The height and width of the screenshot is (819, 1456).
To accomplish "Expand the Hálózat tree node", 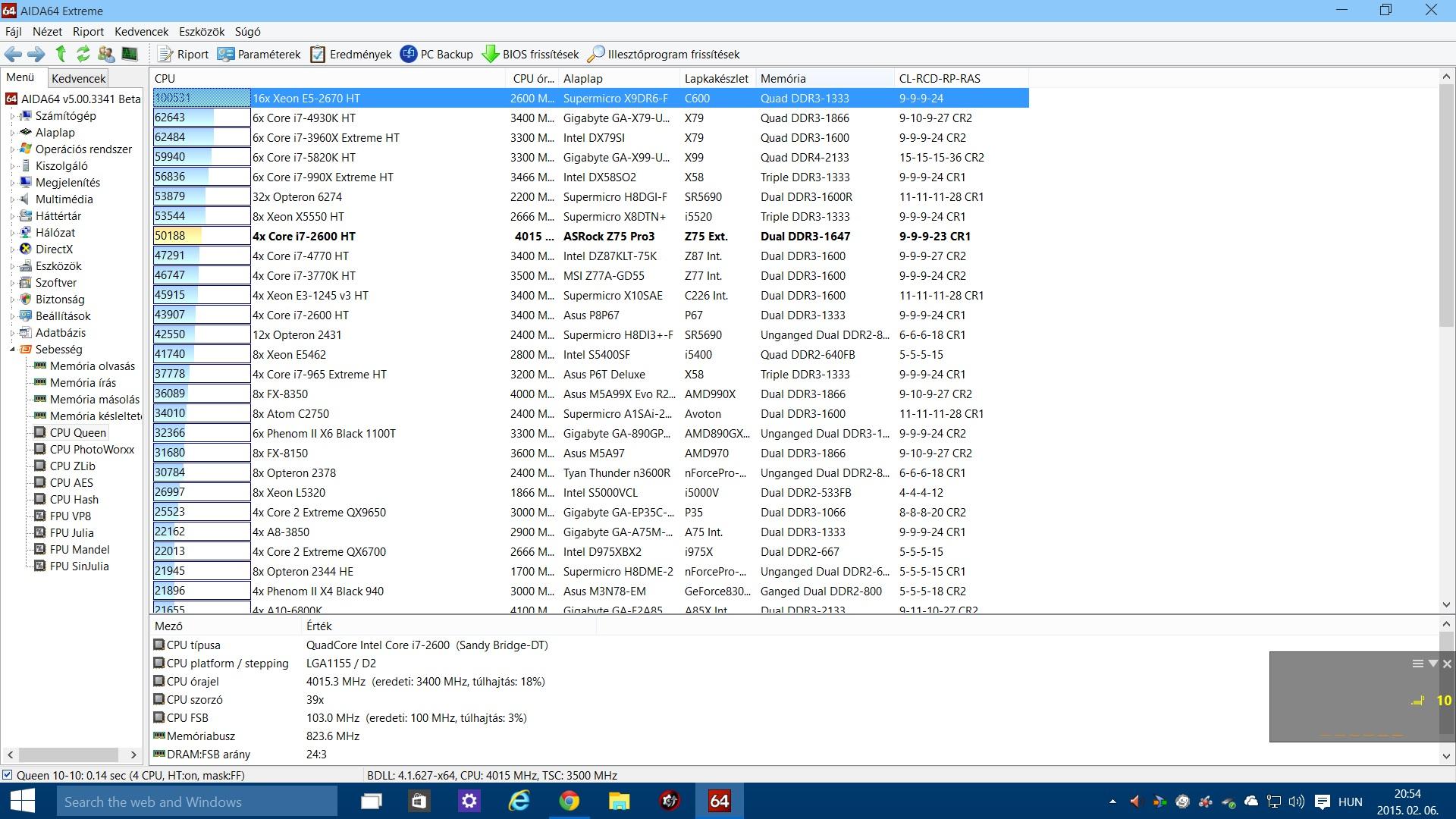I will coord(12,233).
